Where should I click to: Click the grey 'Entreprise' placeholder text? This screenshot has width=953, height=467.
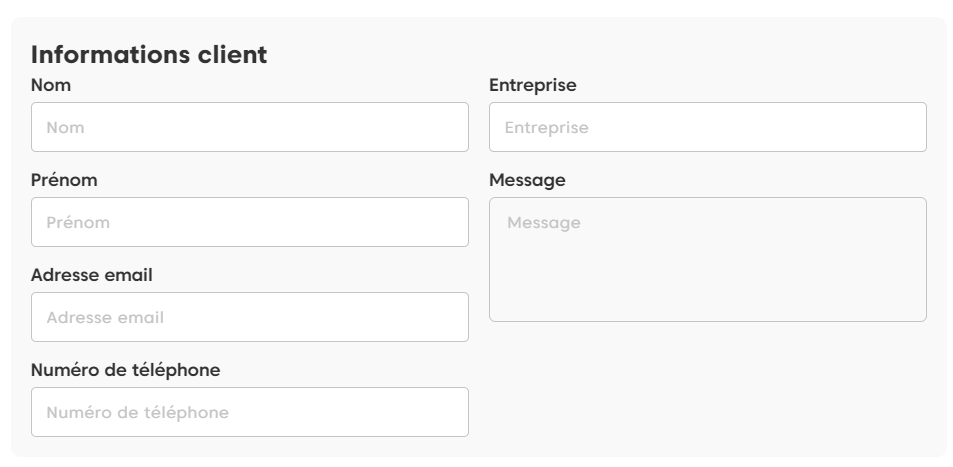tap(547, 128)
